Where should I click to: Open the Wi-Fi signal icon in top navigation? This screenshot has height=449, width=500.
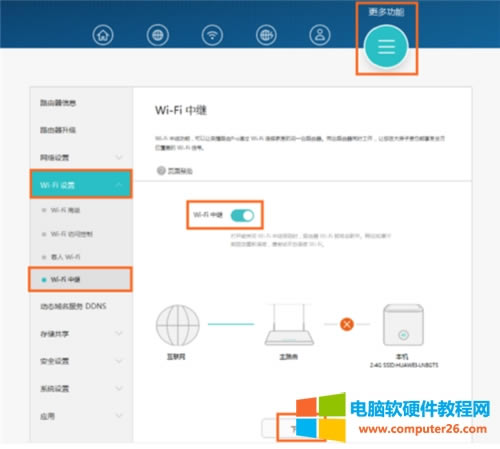click(212, 35)
